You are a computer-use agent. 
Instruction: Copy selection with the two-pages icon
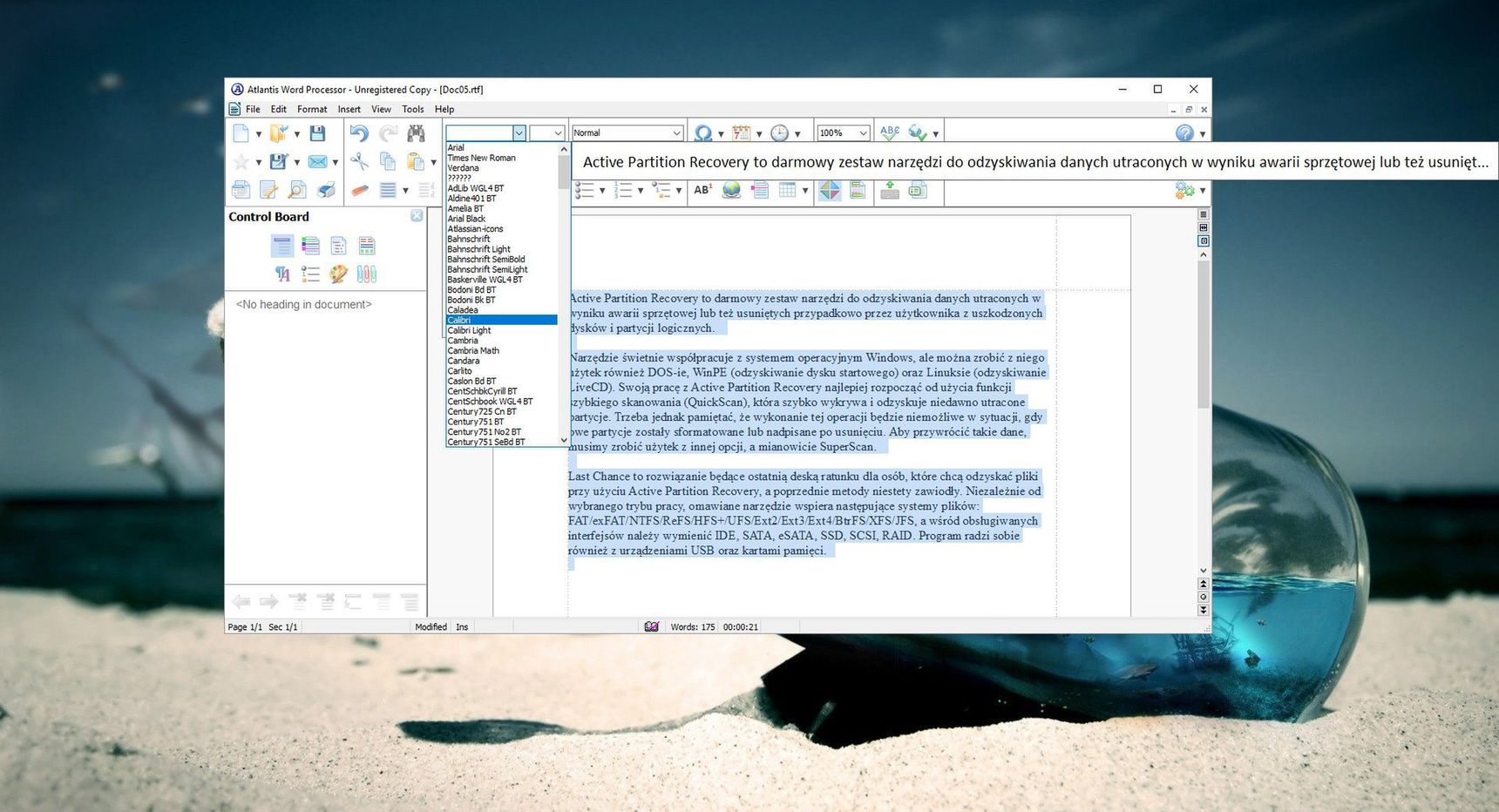[x=388, y=161]
